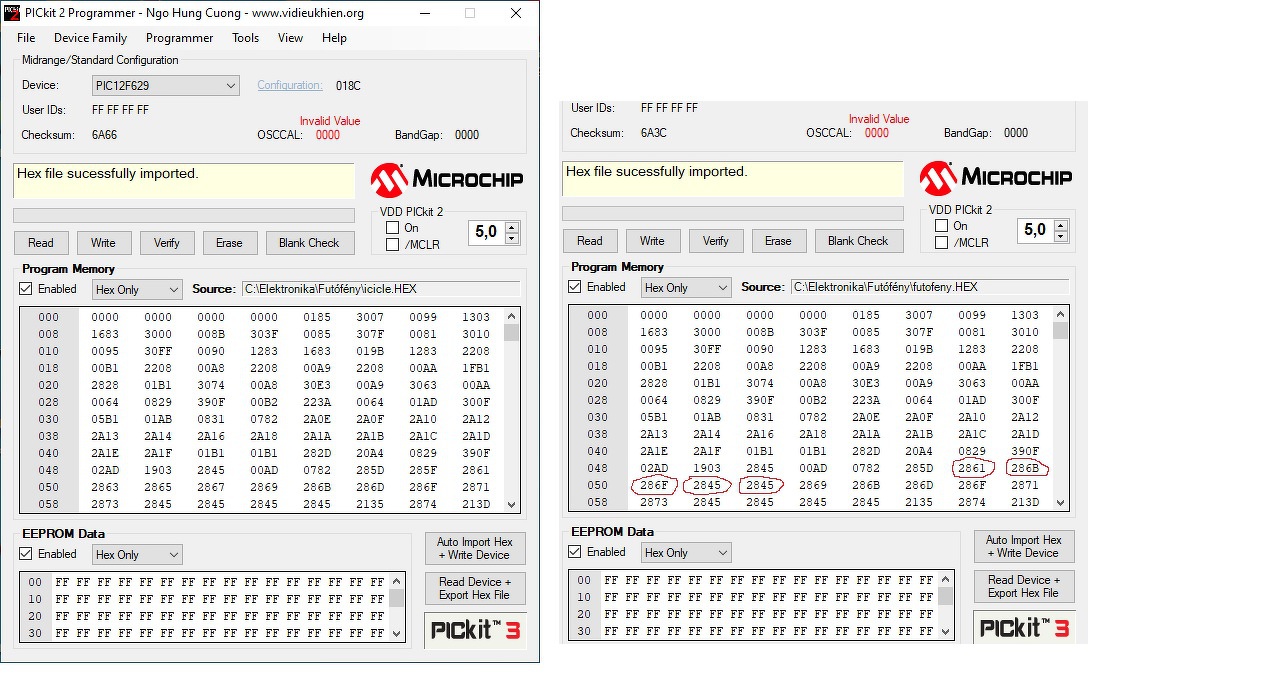Decrease VDD voltage in right window

pos(1061,237)
